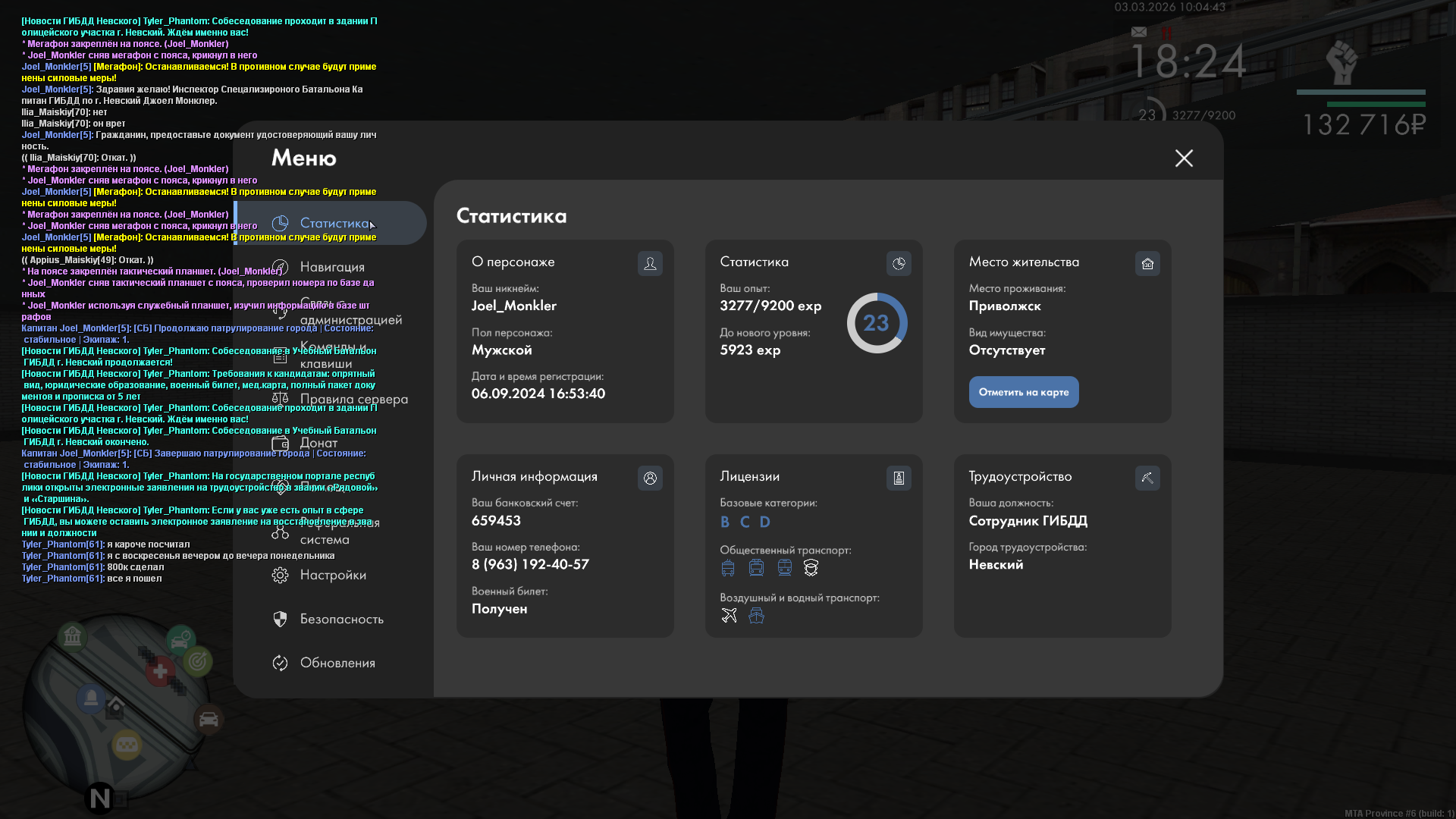Click the account icon in Личная информация
1456x819 pixels.
[650, 478]
